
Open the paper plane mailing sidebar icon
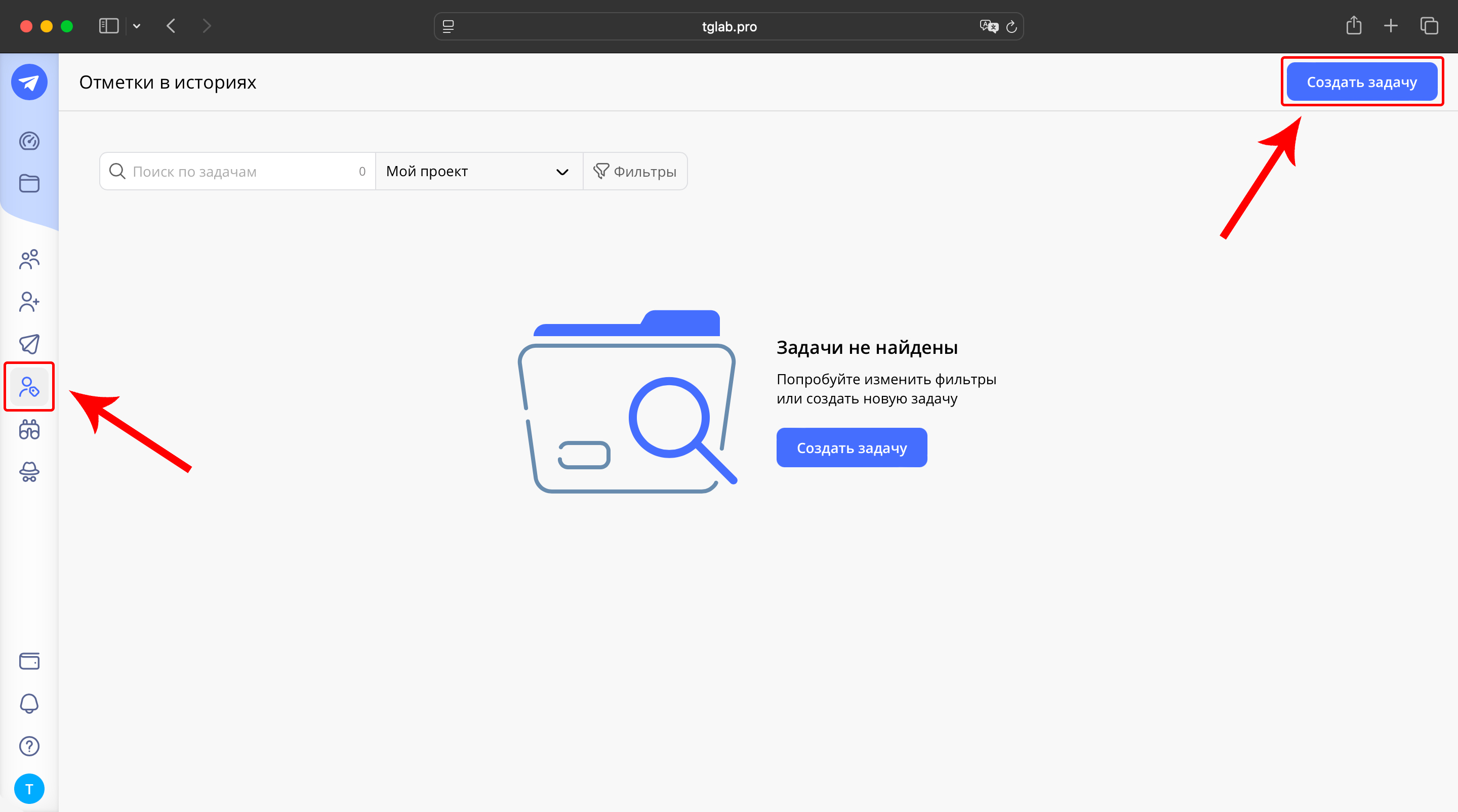coord(29,344)
